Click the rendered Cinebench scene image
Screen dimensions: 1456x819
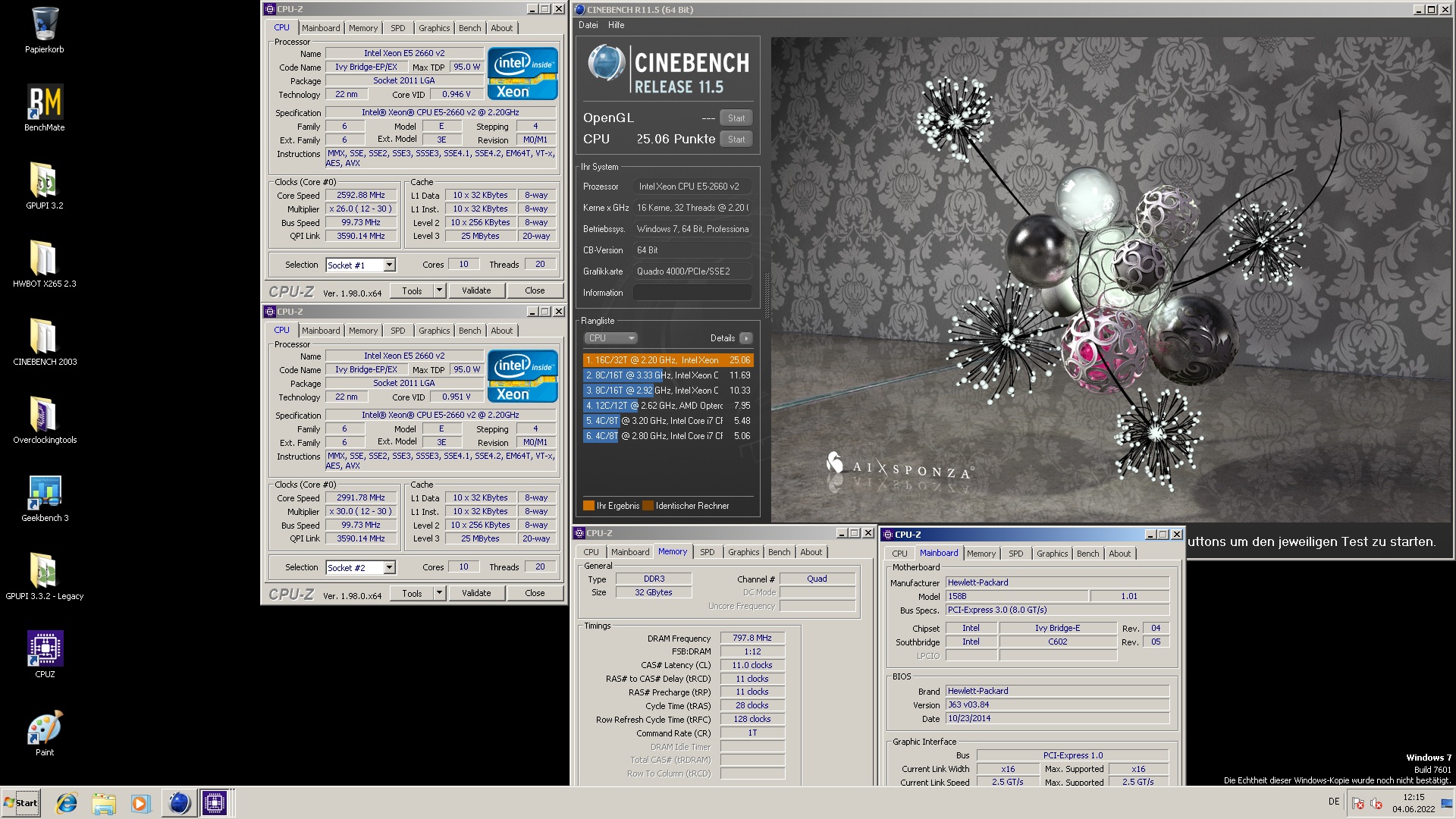pyautogui.click(x=1111, y=279)
